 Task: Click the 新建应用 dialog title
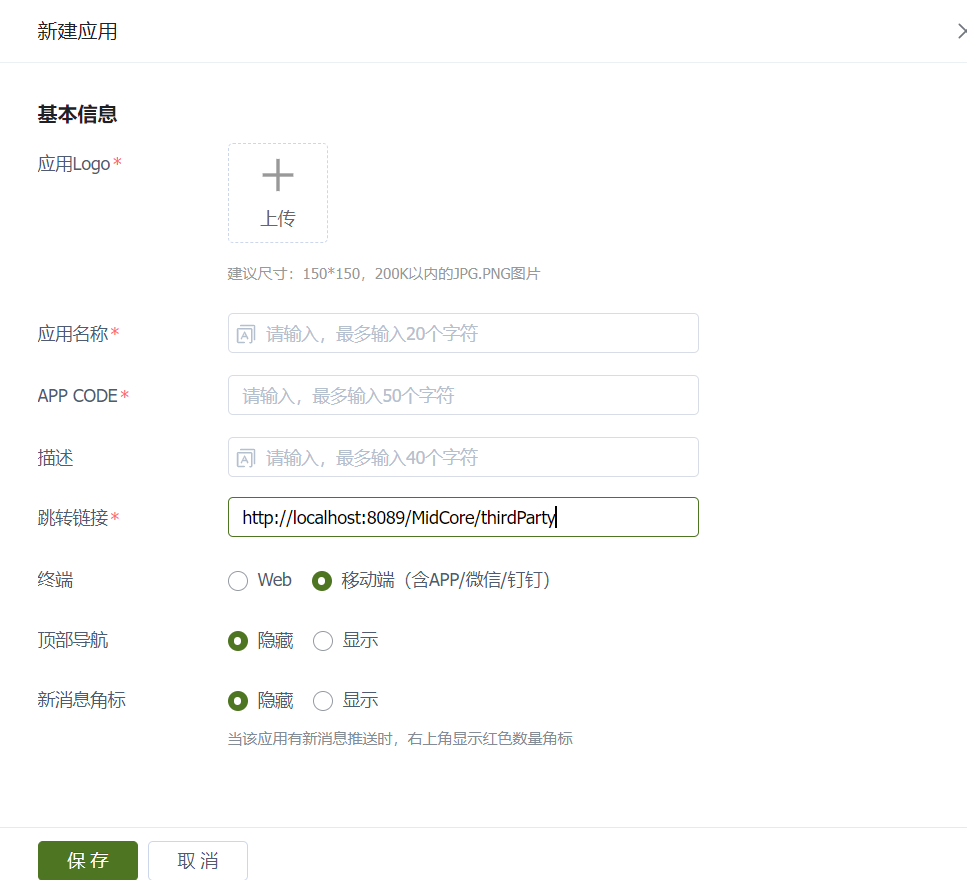click(77, 31)
